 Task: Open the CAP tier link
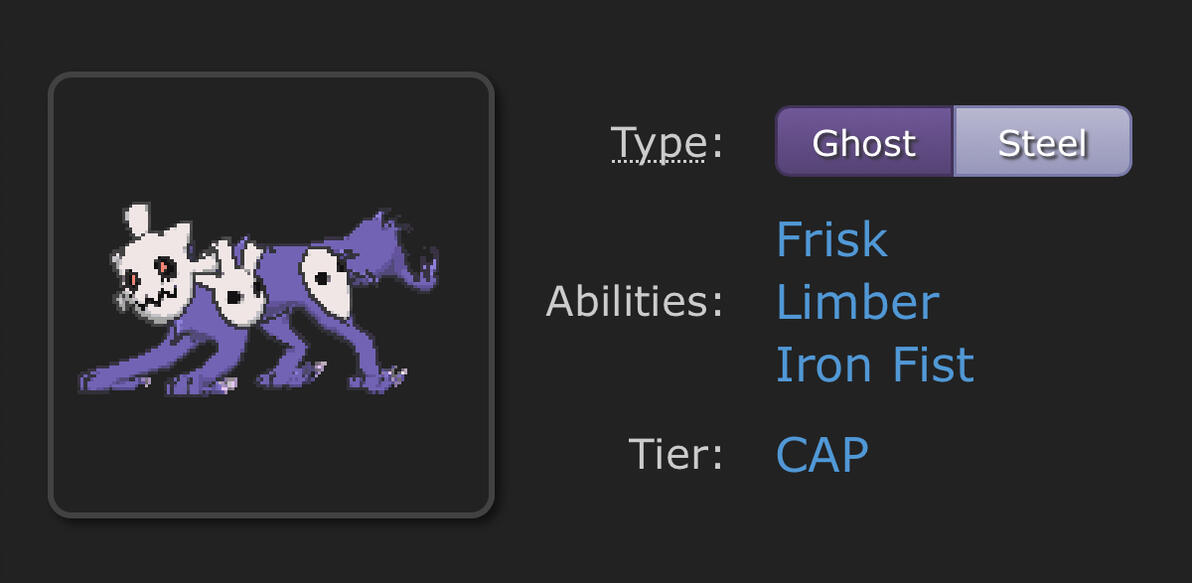coord(821,455)
